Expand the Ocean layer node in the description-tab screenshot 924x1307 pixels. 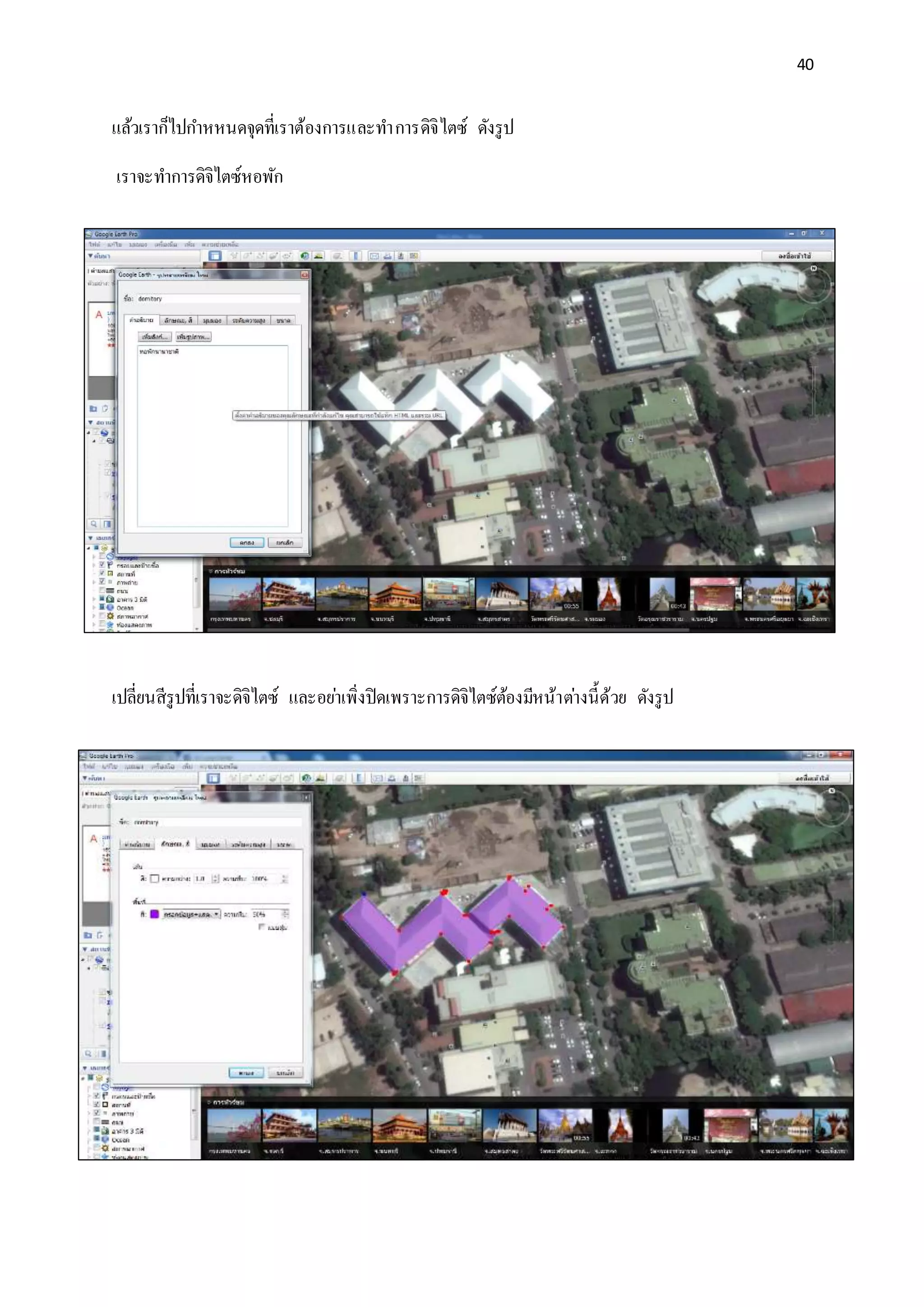(94, 608)
